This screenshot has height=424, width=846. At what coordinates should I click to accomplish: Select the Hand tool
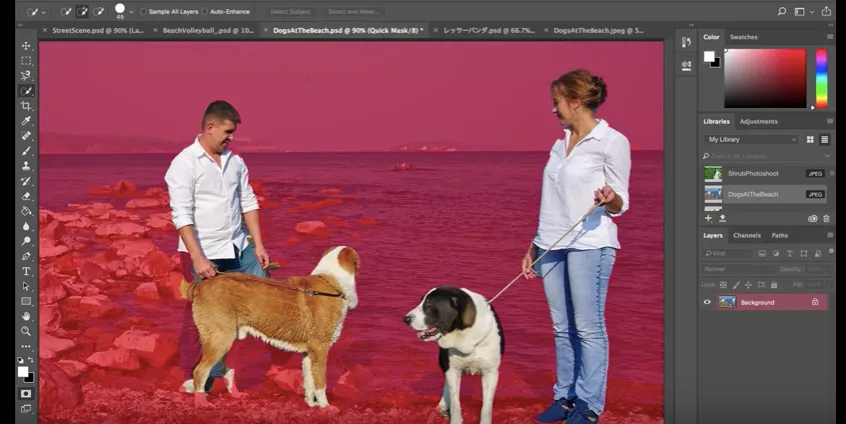[26, 317]
